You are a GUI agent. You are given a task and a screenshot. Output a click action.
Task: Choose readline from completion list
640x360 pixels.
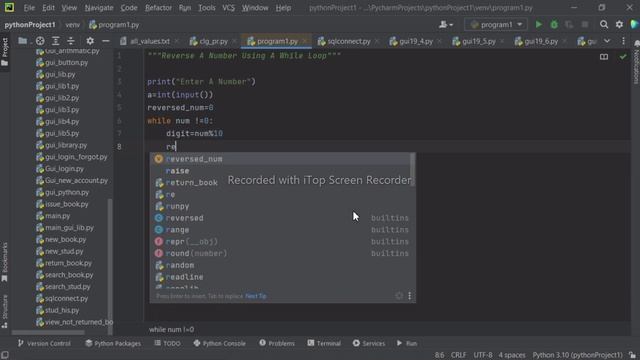(x=281, y=277)
